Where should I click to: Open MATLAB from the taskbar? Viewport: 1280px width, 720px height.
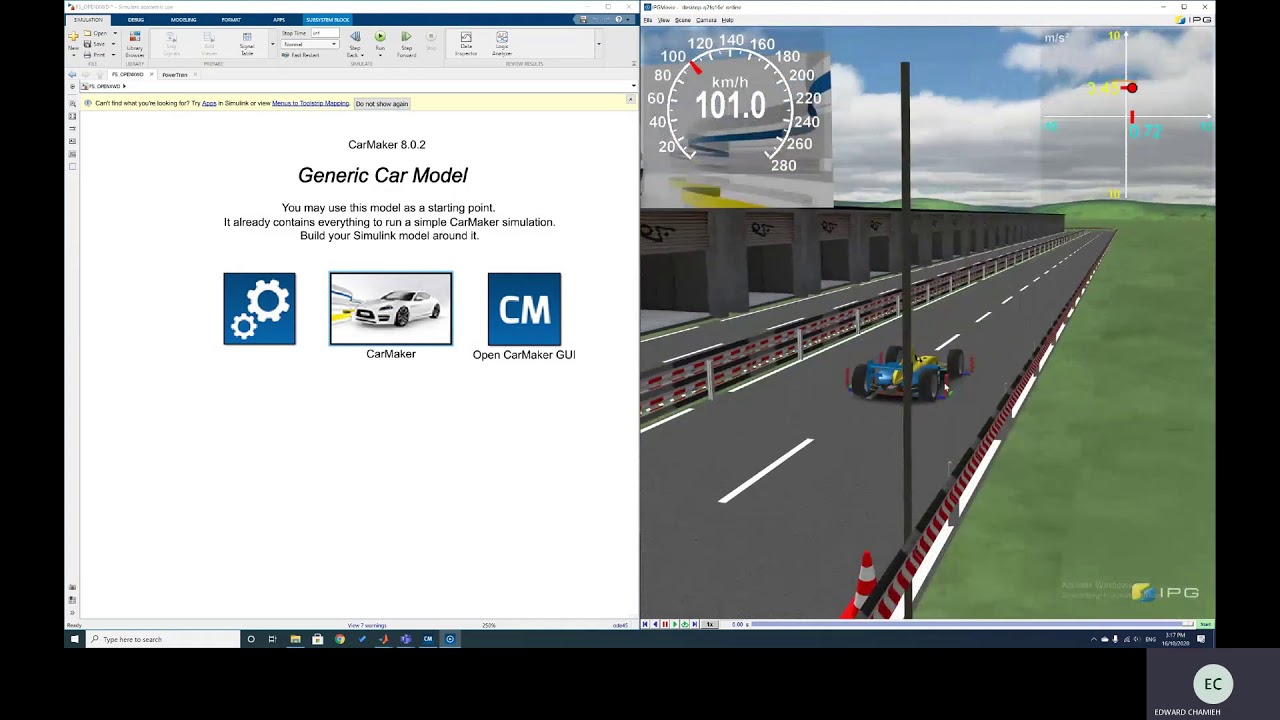pyautogui.click(x=383, y=639)
